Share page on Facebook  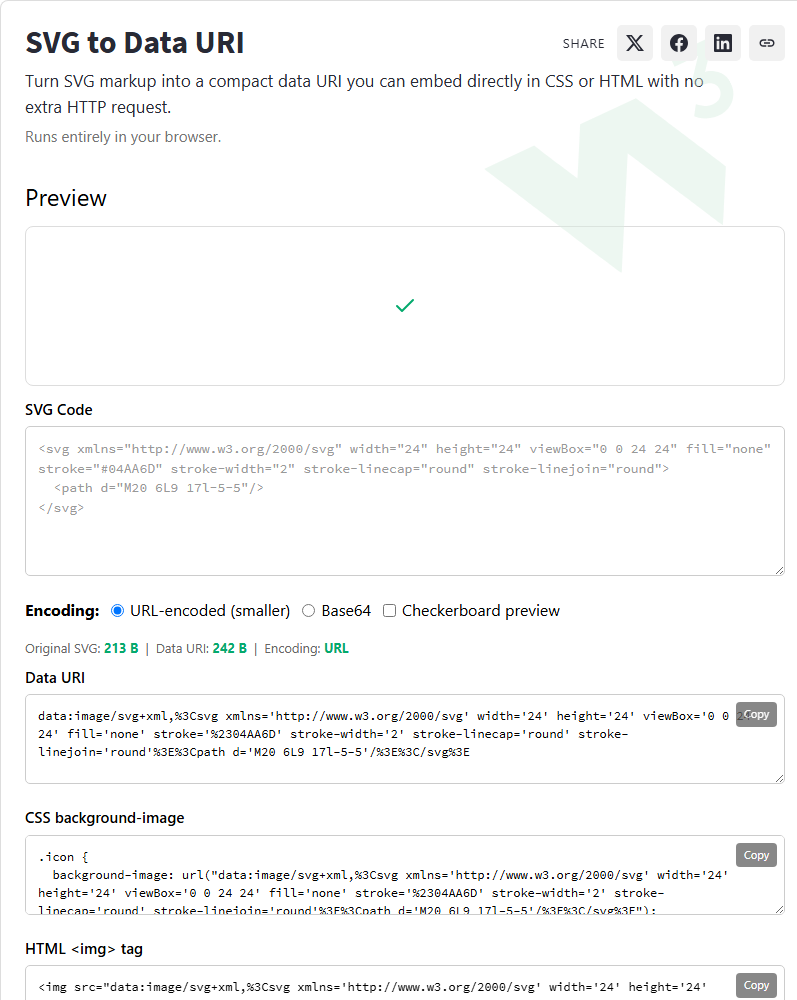tap(678, 43)
